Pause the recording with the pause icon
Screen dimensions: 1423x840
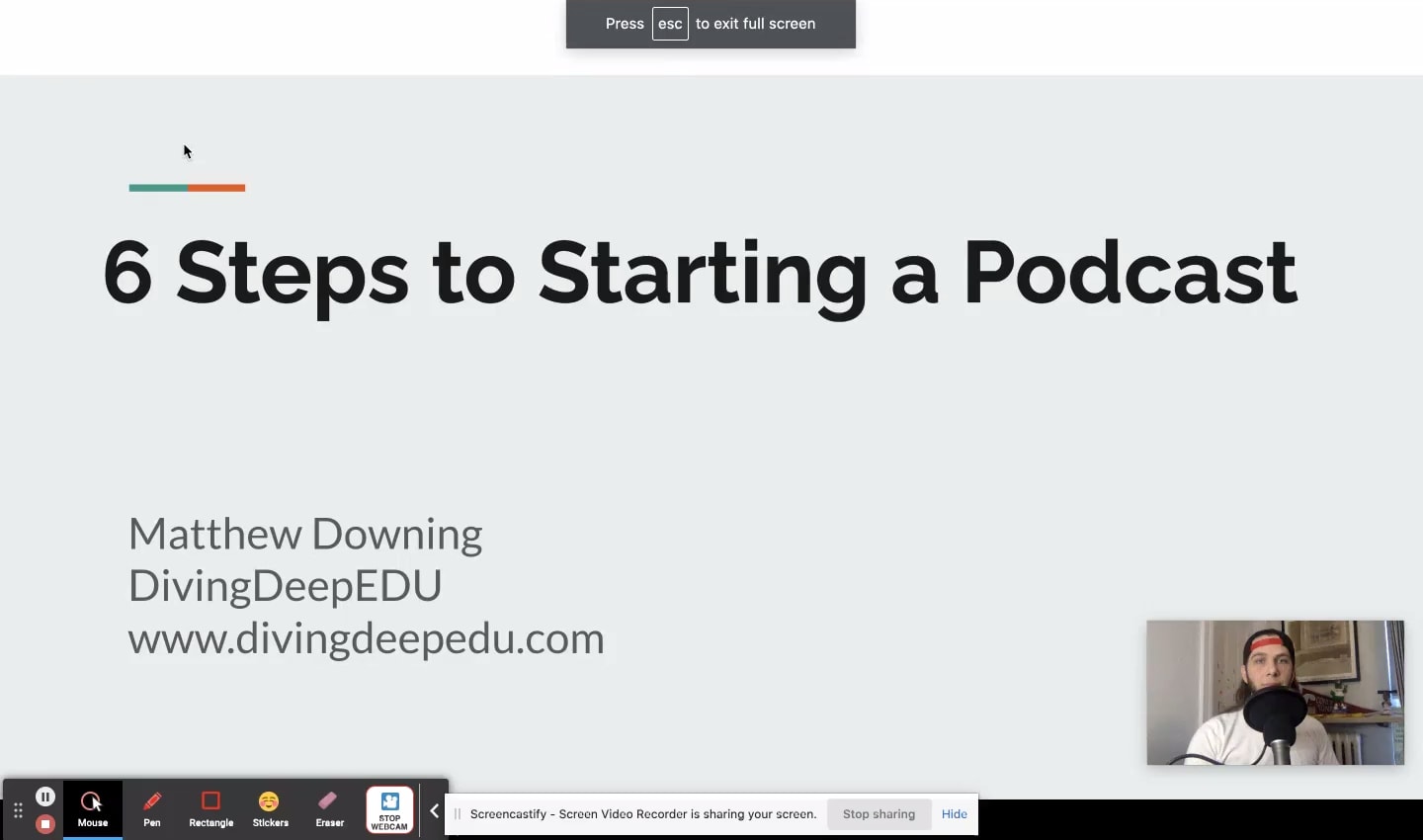44,796
